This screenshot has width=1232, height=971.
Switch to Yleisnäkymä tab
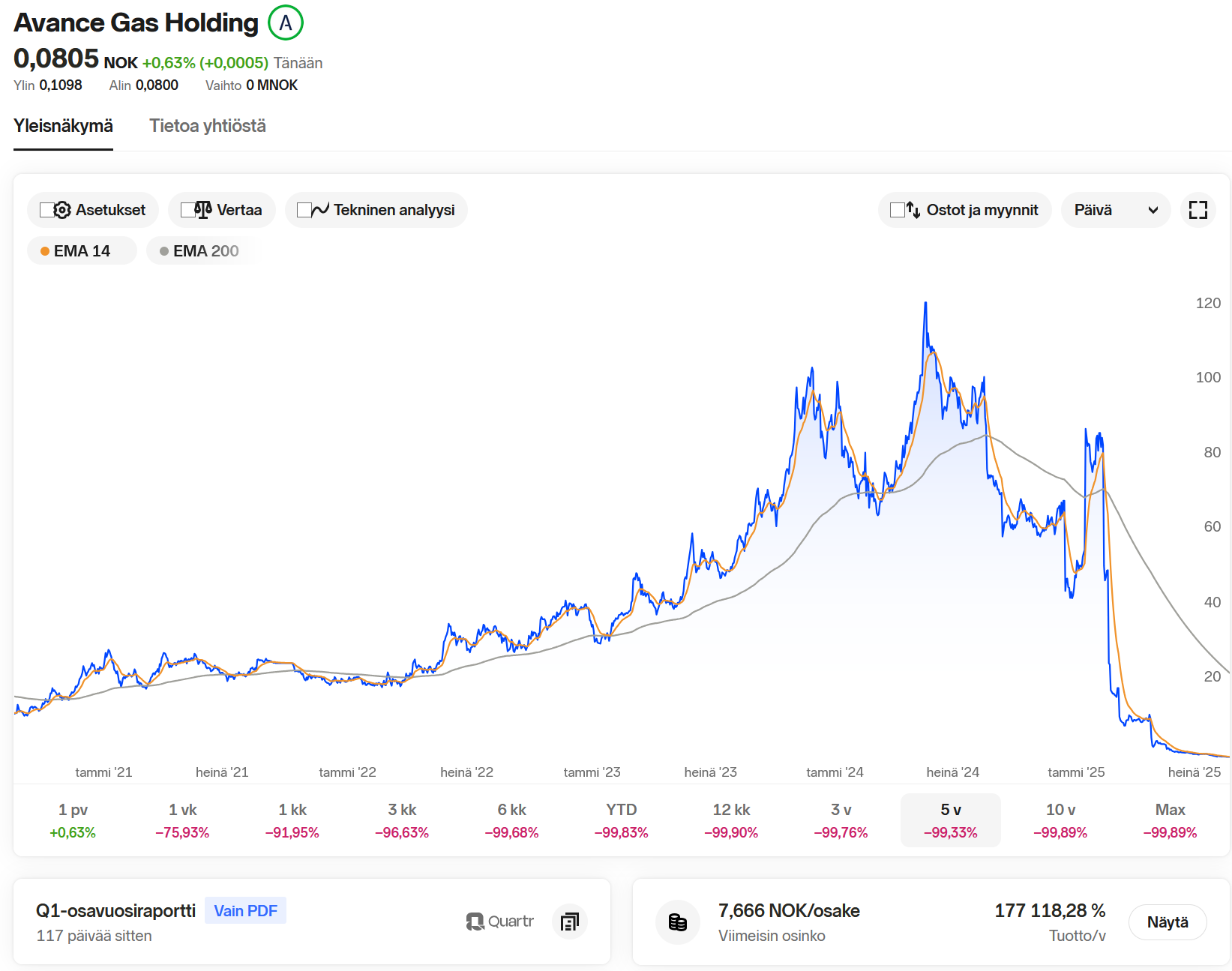63,126
